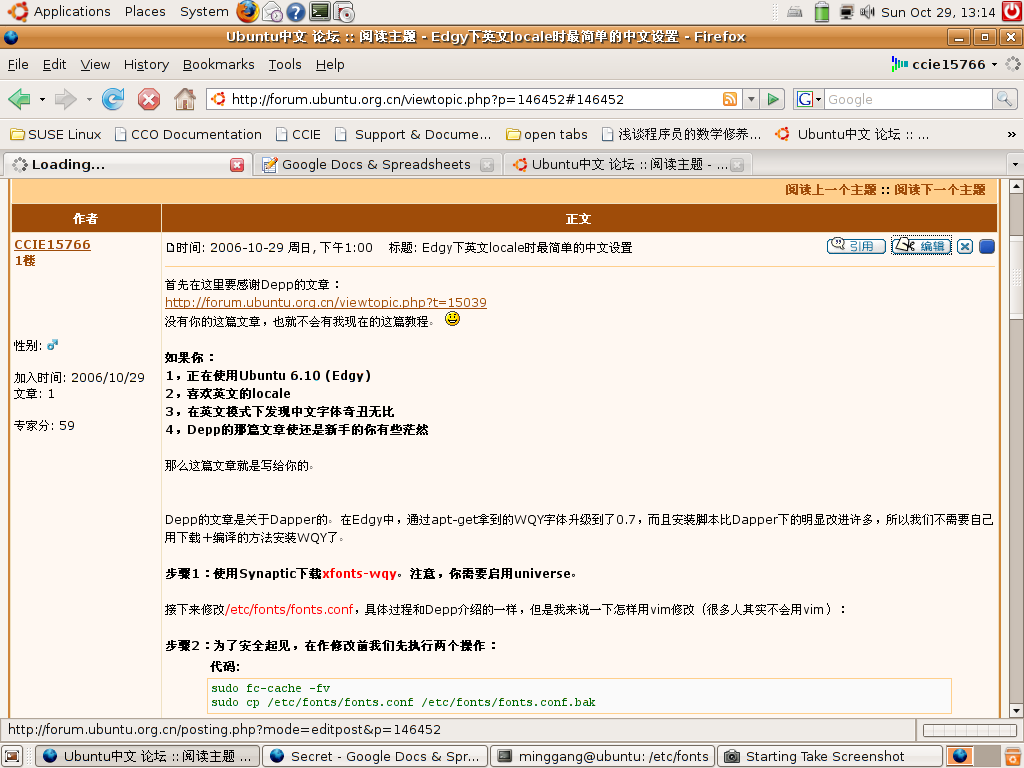1024x768 pixels.
Task: Click the 引用 quote button
Action: (856, 246)
